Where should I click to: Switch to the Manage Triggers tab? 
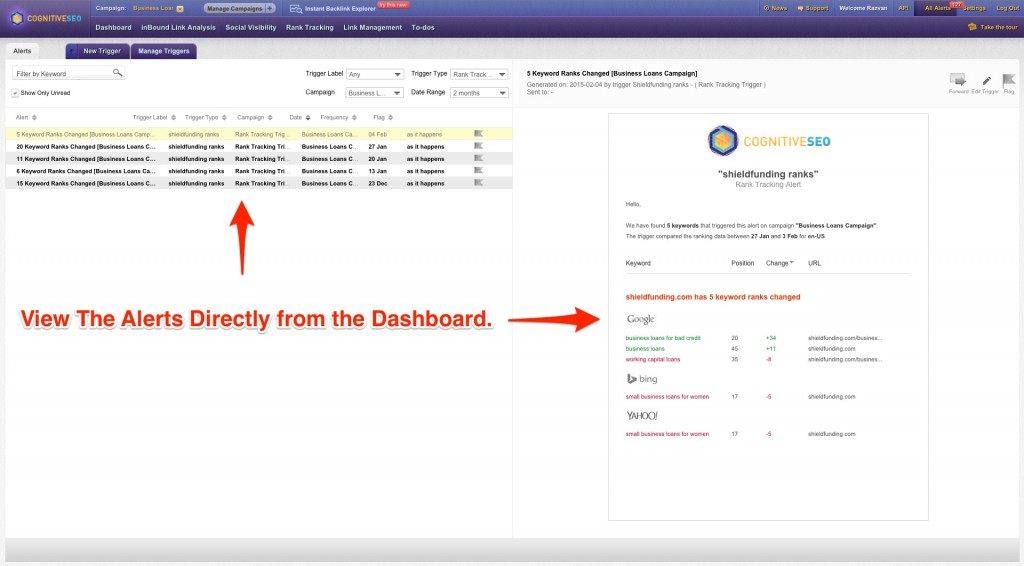tap(162, 50)
